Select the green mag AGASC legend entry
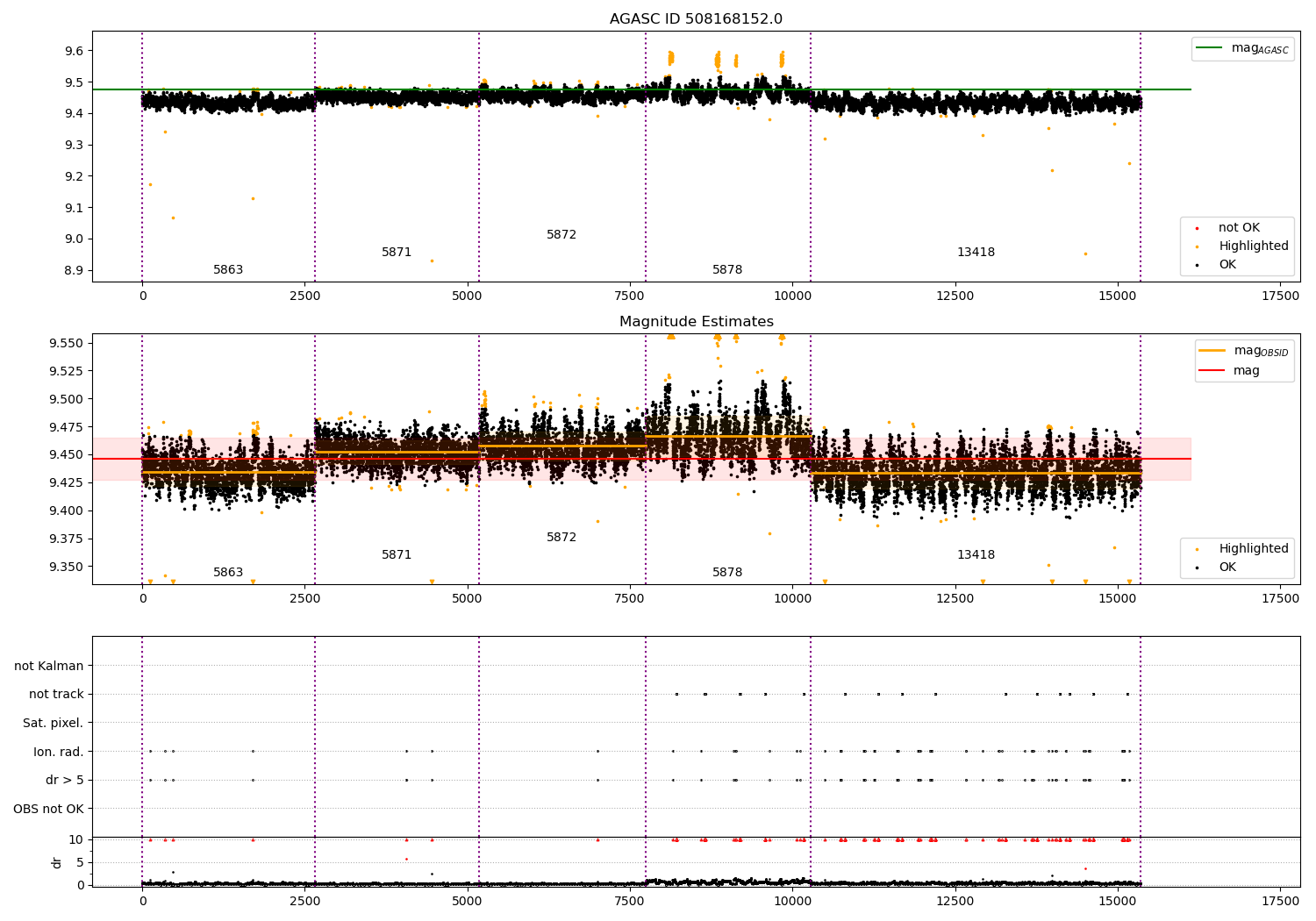Screen dimensions: 1316x921 tap(1241, 48)
